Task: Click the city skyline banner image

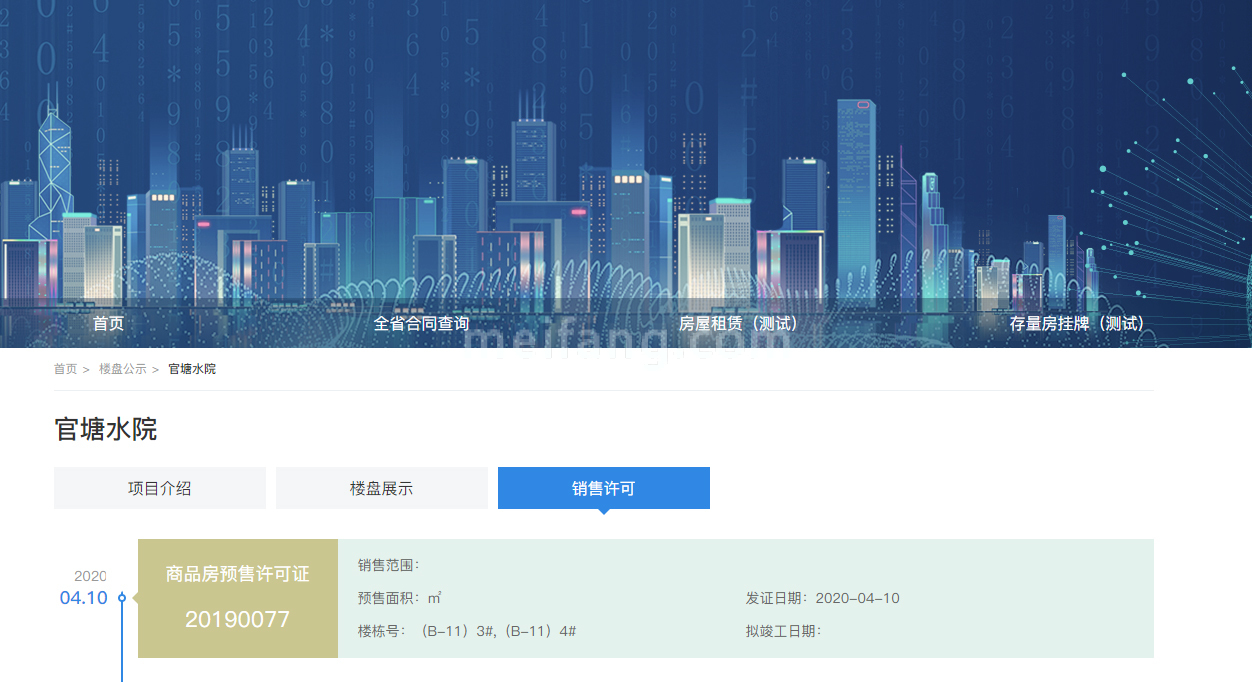Action: click(x=626, y=150)
